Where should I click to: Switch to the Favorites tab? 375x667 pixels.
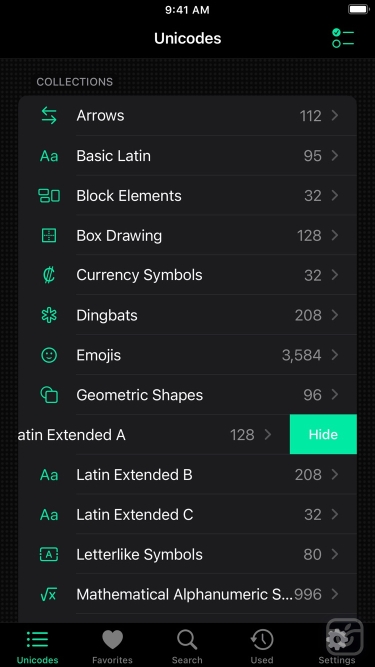(112, 647)
